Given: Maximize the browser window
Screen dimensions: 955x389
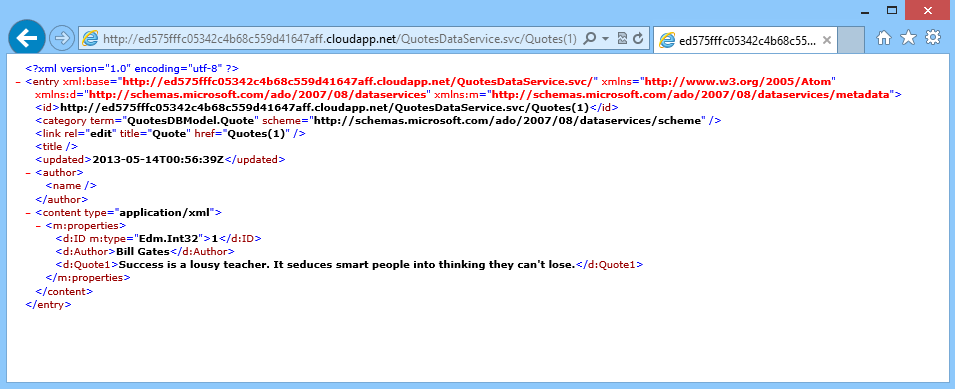Looking at the screenshot, I should [x=892, y=10].
